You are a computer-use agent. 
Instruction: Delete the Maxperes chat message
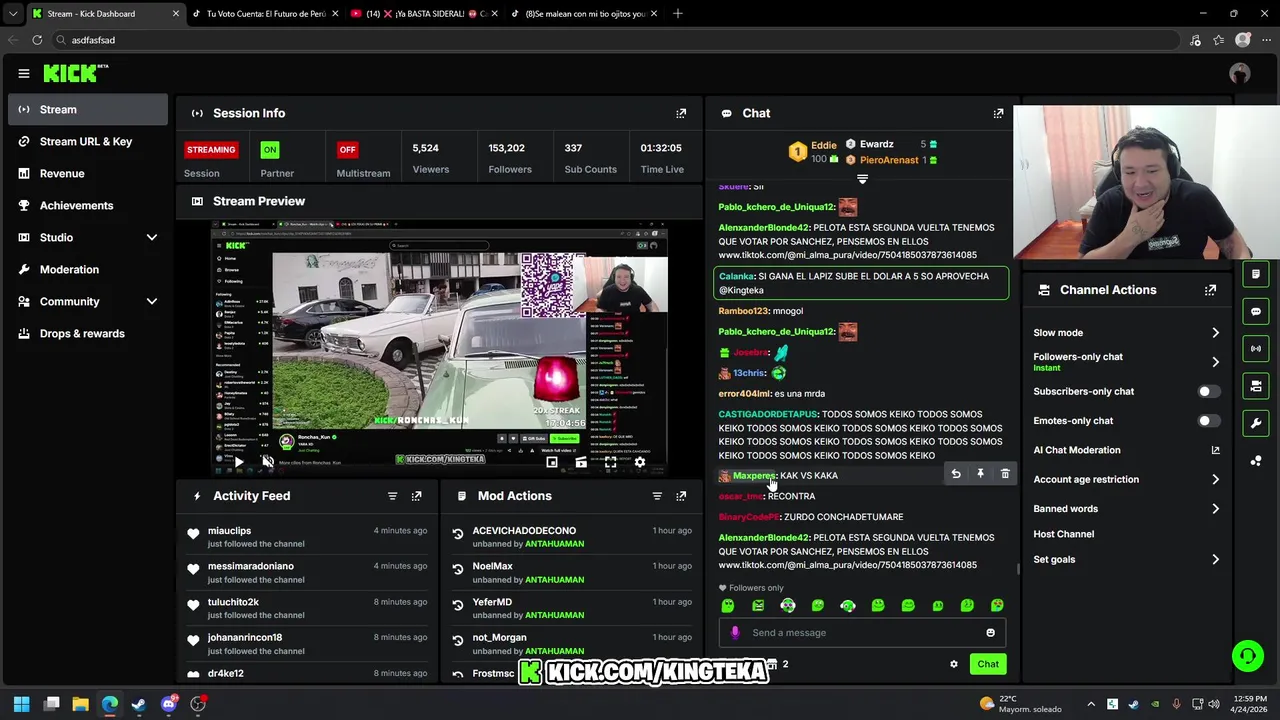[1005, 474]
